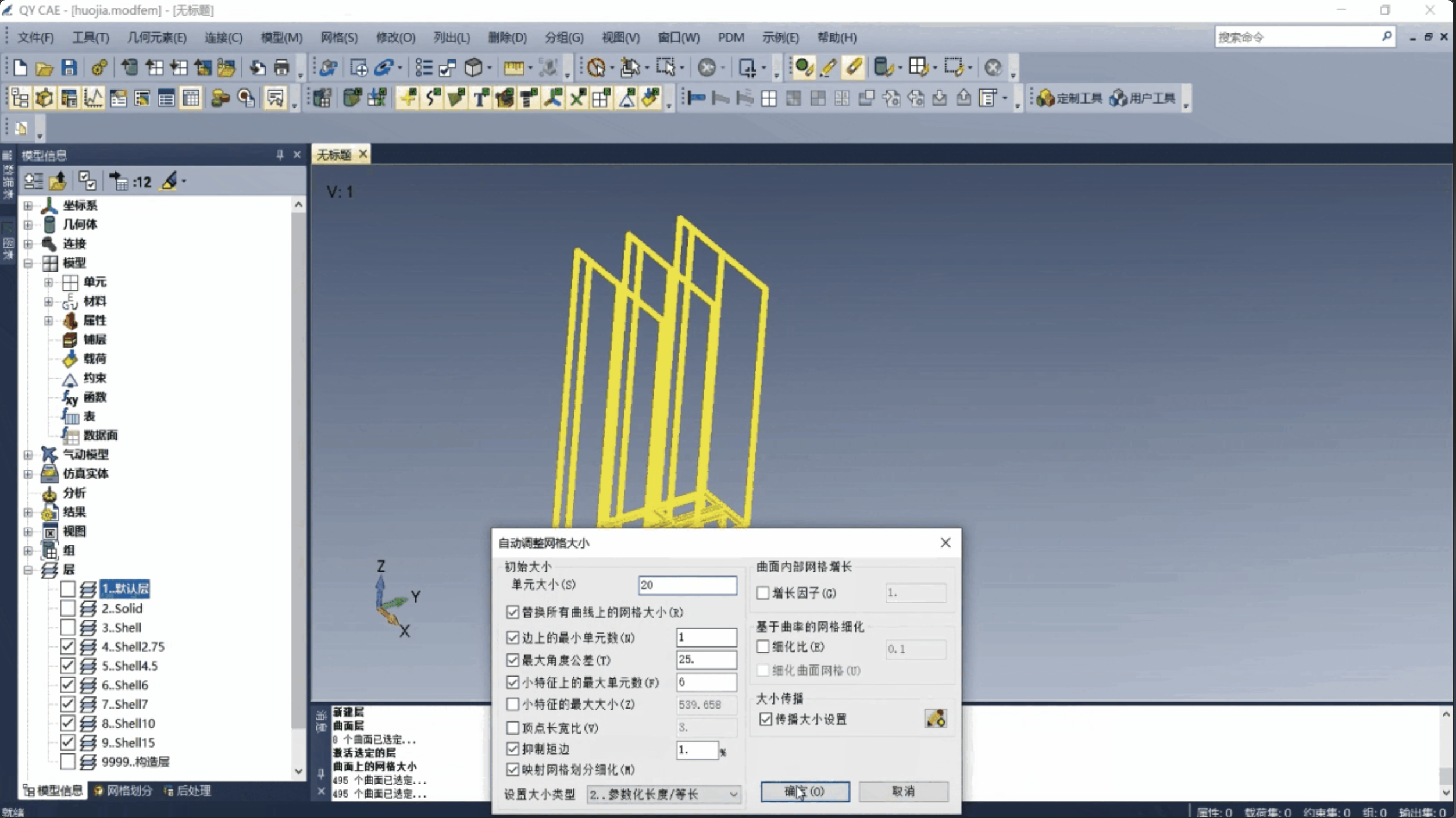Uncheck the 抑制短边 checkbox
Image resolution: width=1456 pixels, height=818 pixels.
(512, 749)
